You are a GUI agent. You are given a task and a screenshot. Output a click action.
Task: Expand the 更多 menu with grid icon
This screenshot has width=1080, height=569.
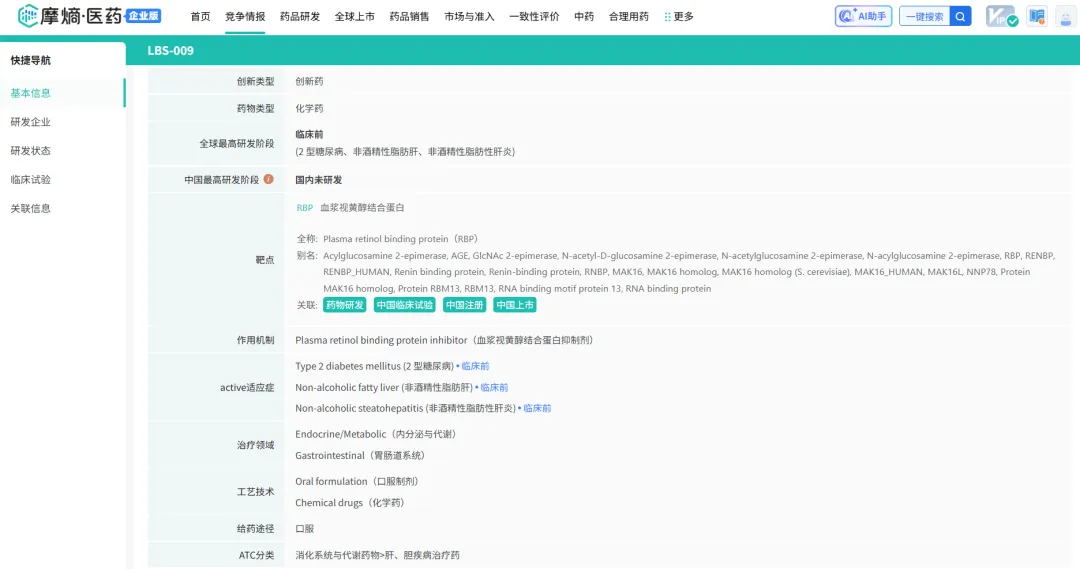pyautogui.click(x=679, y=17)
